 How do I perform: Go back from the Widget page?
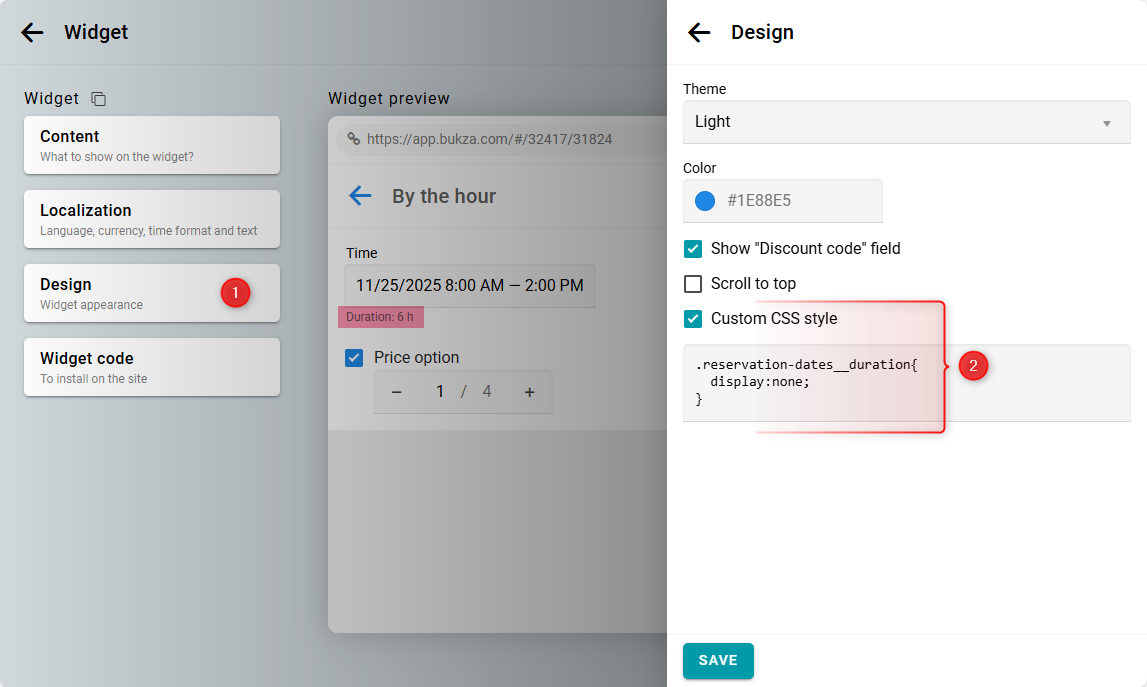tap(32, 32)
